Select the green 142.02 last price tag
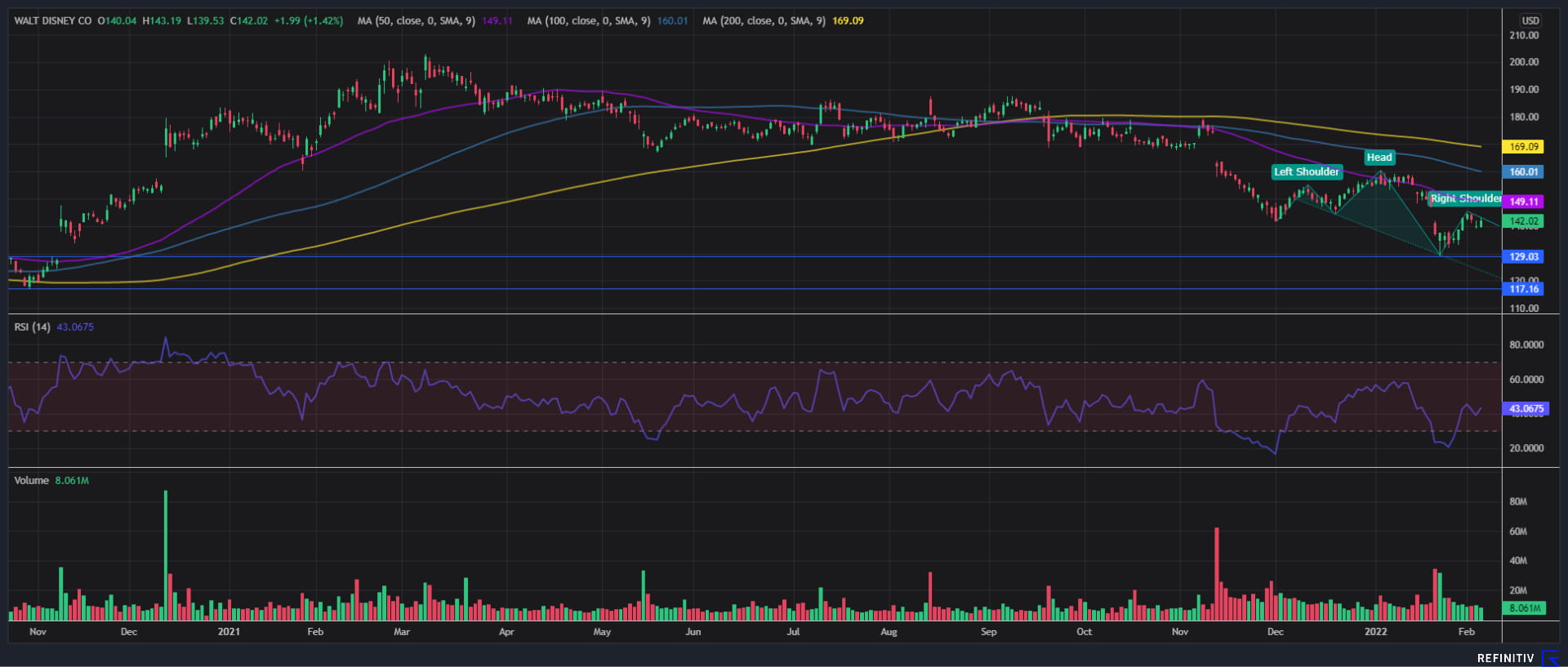Image resolution: width=1568 pixels, height=667 pixels. click(1523, 221)
